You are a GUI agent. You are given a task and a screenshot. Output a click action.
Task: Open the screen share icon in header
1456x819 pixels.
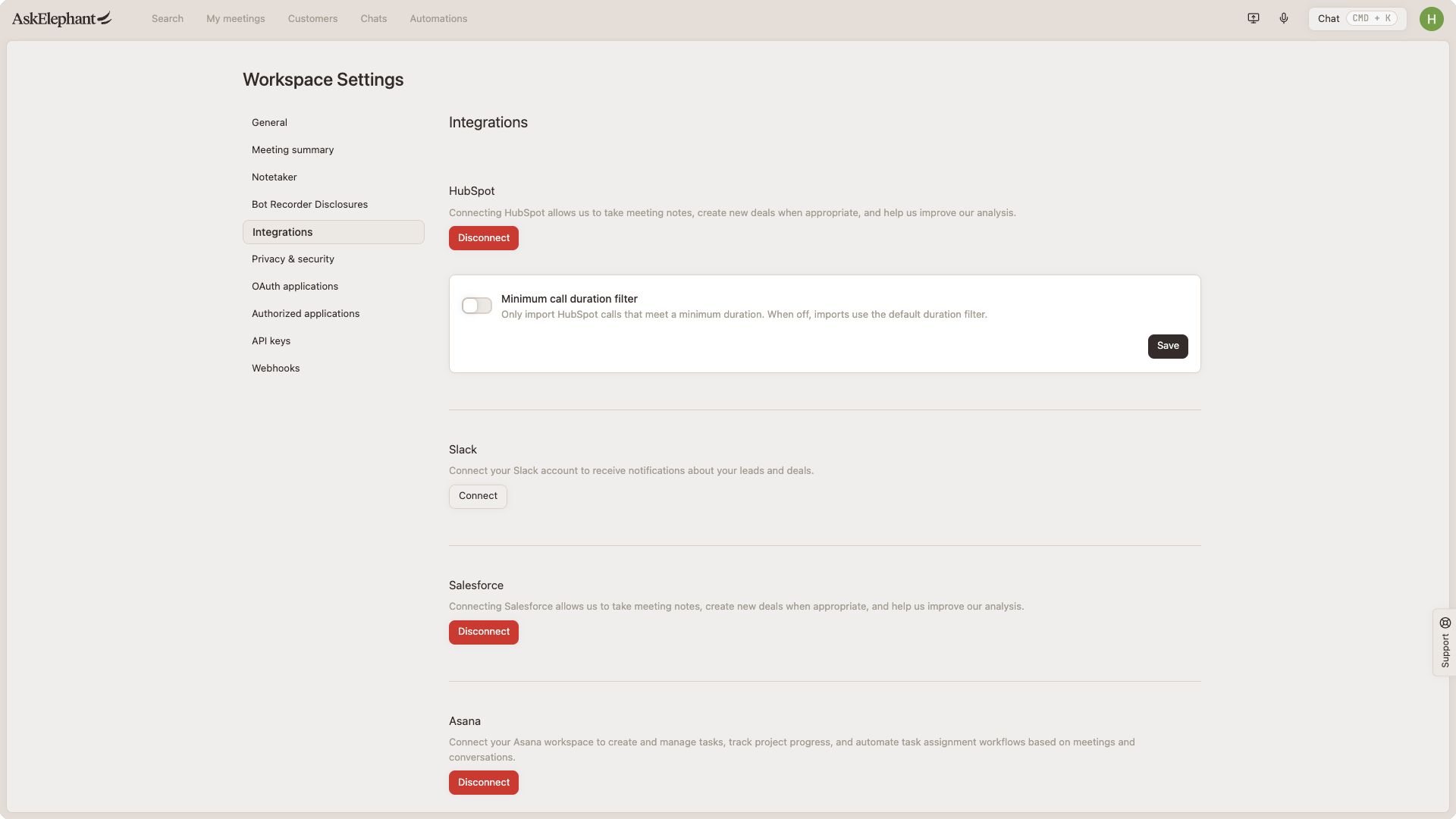[x=1254, y=18]
